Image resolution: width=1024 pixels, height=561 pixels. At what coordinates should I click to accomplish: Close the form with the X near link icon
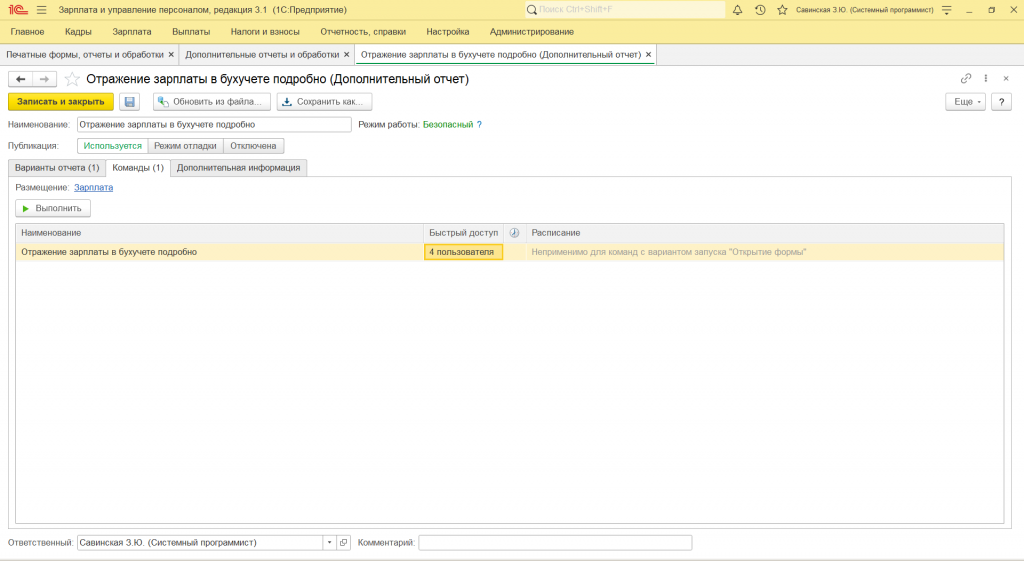(x=1006, y=78)
